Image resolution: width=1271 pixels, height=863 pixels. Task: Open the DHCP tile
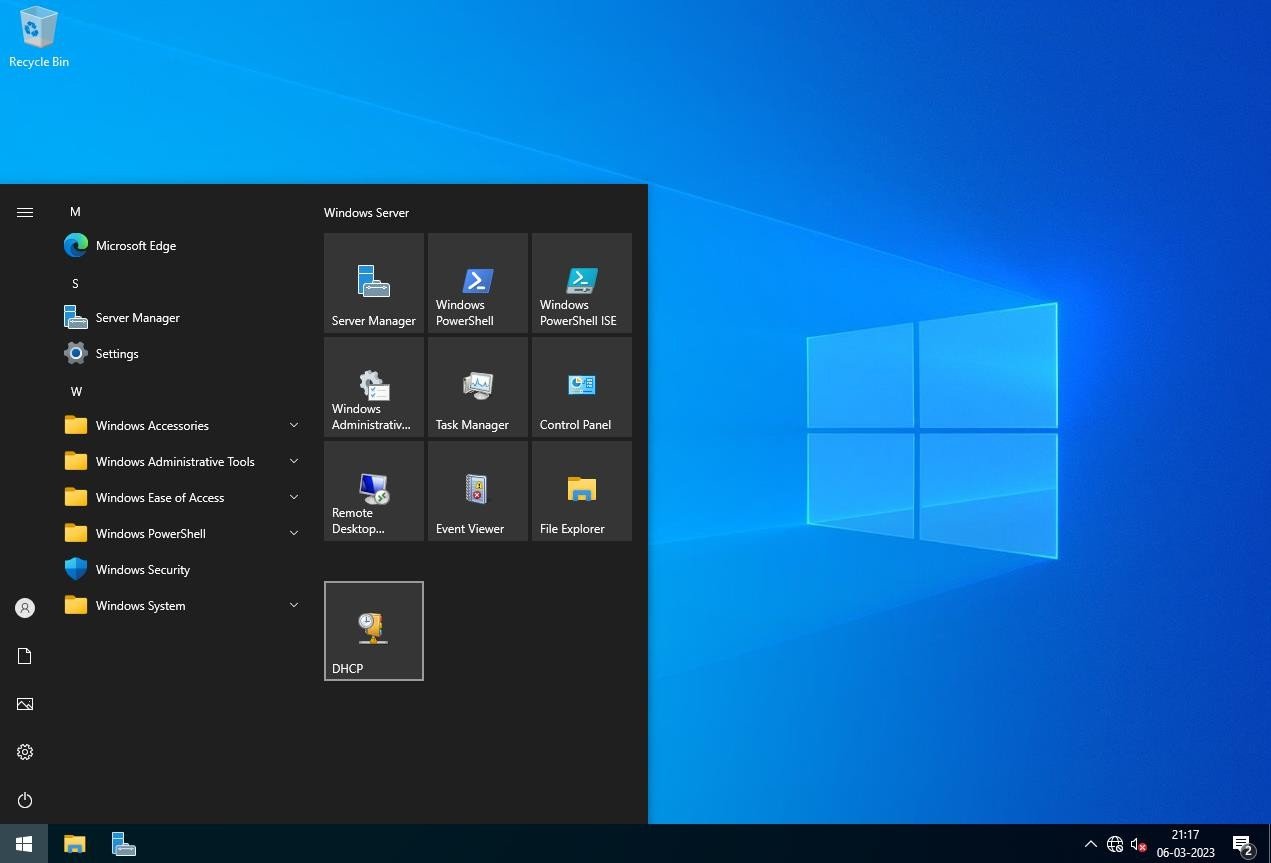pyautogui.click(x=374, y=631)
